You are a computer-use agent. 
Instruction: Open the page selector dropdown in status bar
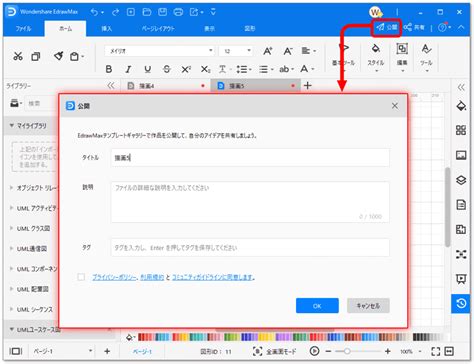click(90, 351)
